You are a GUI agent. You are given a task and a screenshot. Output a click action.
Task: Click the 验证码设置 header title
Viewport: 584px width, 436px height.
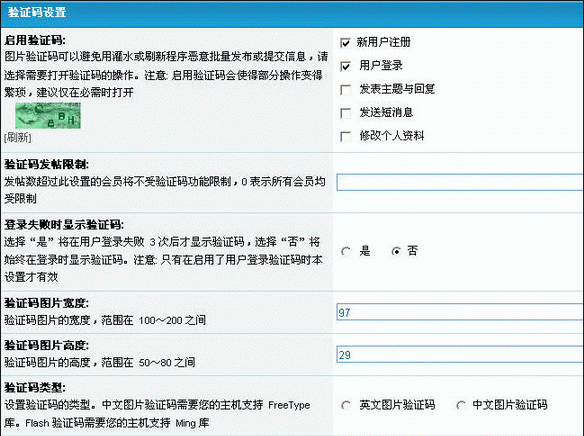(x=37, y=12)
